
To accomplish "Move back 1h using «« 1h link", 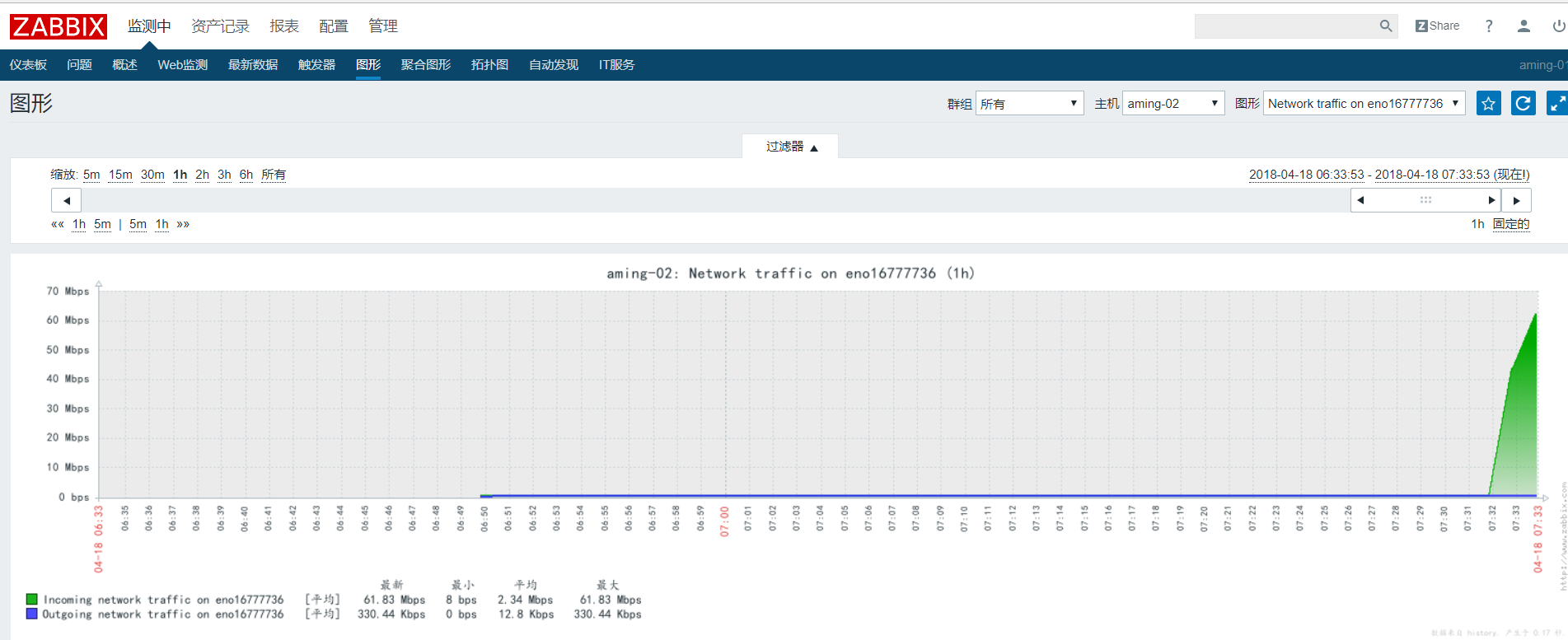I will [79, 224].
